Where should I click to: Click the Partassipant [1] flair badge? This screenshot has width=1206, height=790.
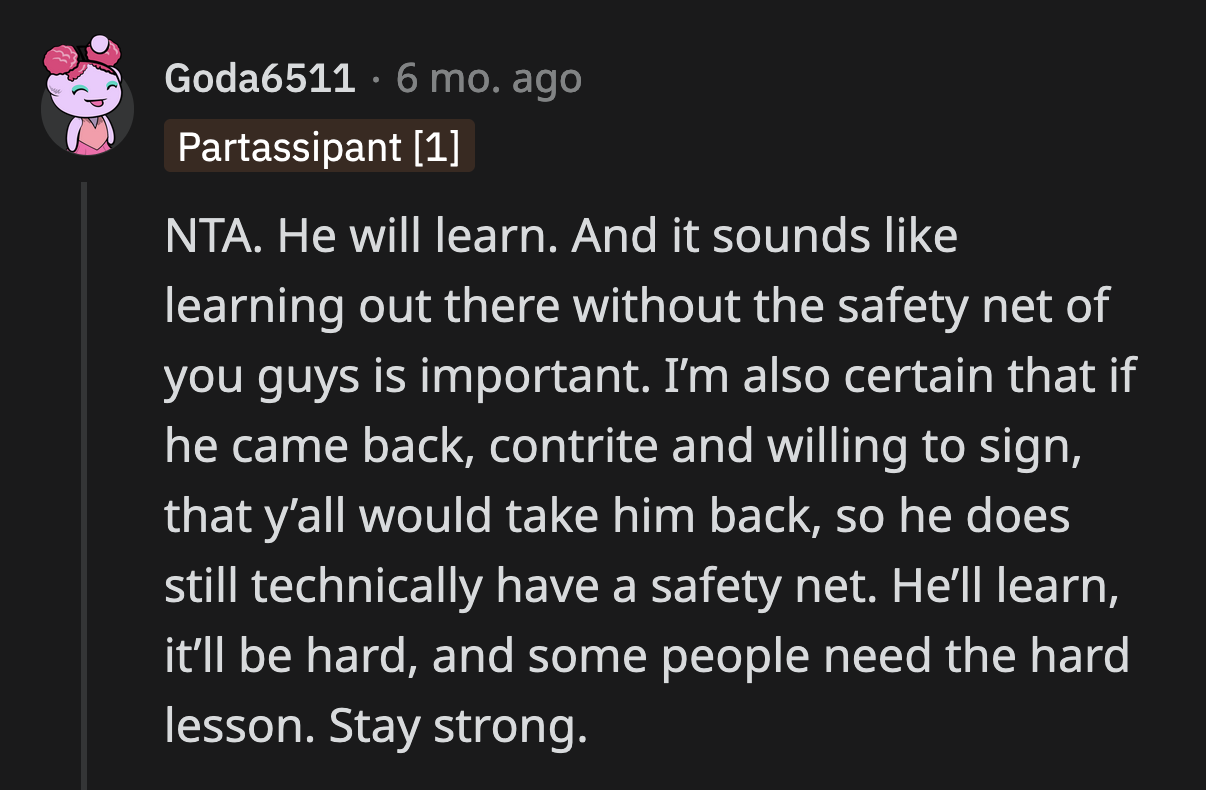pos(319,147)
